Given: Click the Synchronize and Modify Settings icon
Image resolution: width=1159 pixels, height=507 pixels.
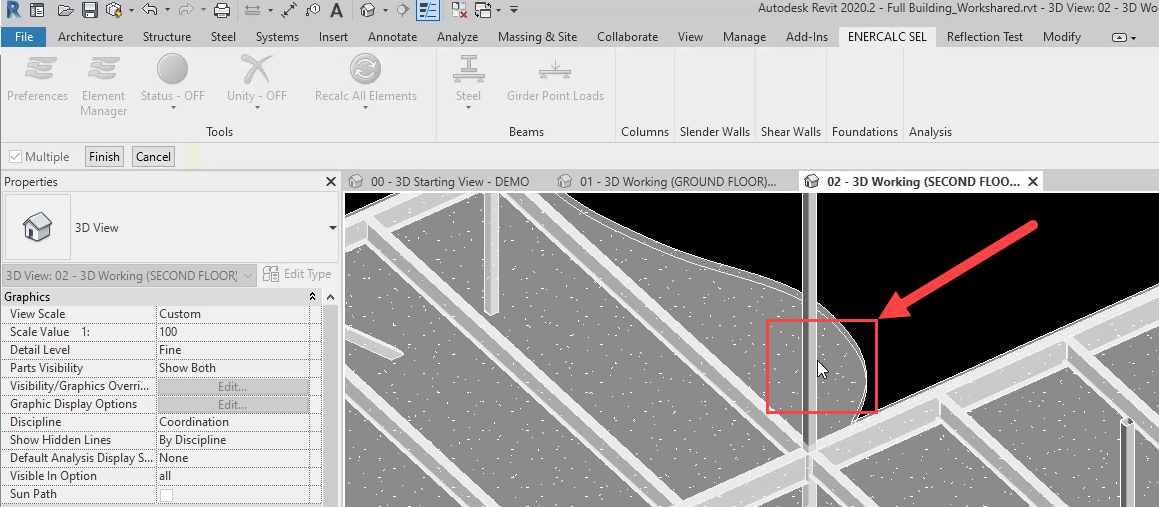Looking at the screenshot, I should click(x=113, y=10).
